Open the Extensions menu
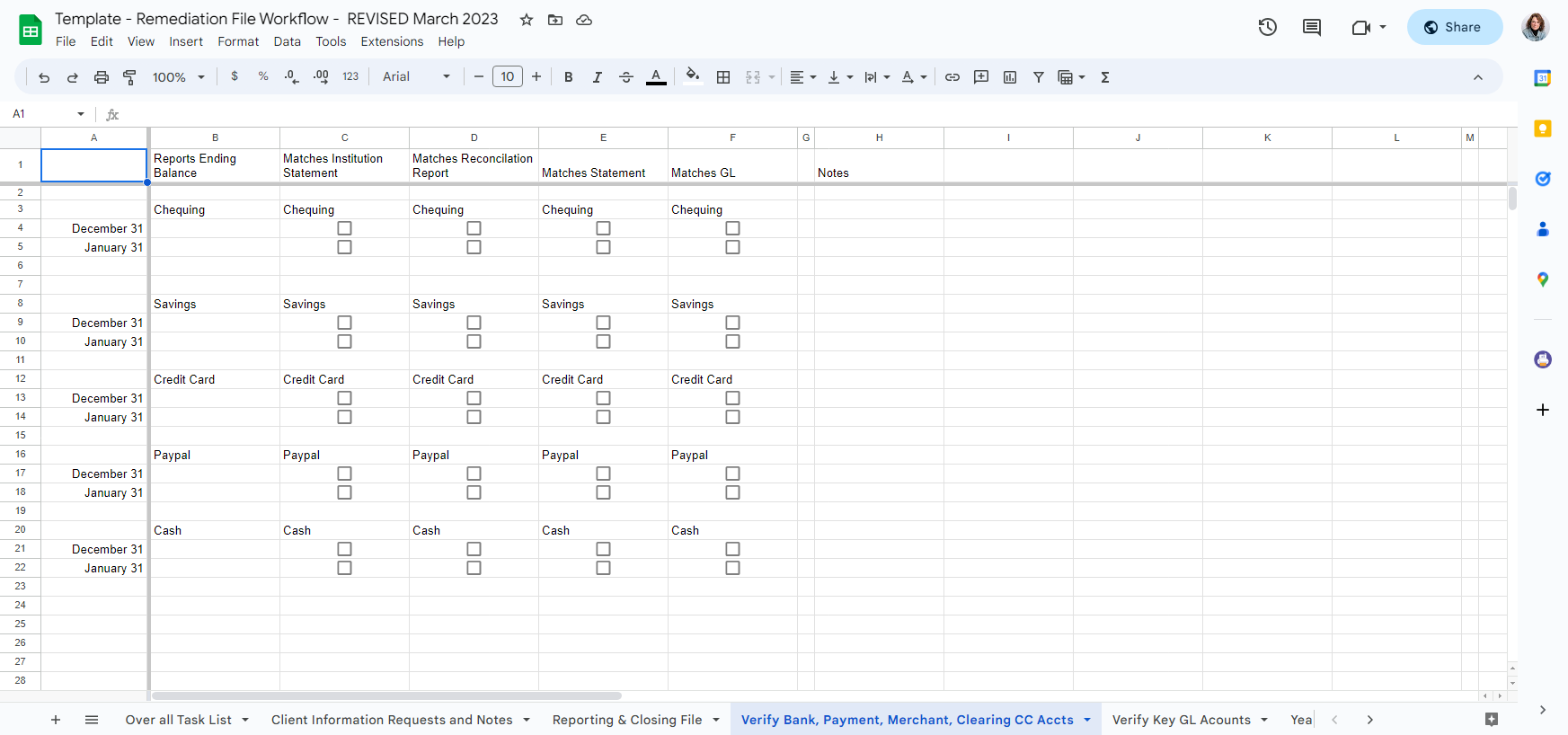Image resolution: width=1568 pixels, height=735 pixels. point(392,41)
